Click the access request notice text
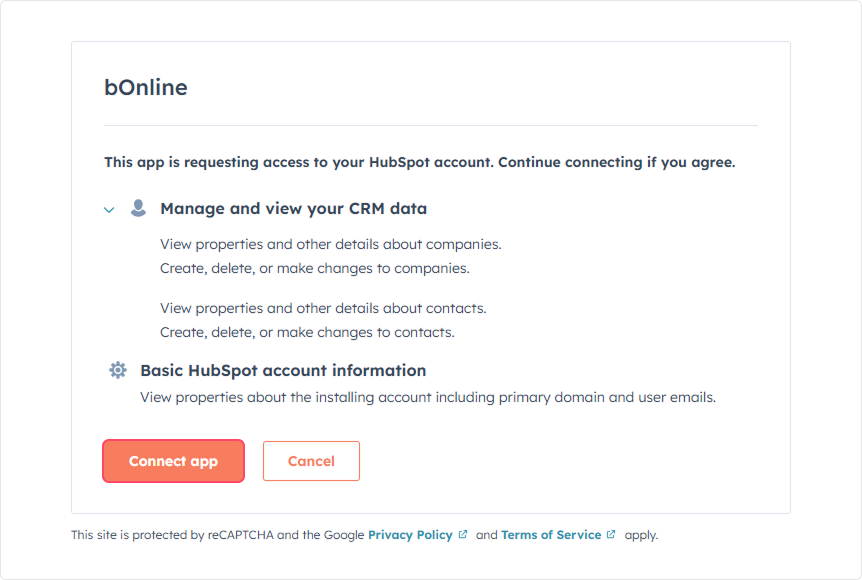 (x=419, y=162)
